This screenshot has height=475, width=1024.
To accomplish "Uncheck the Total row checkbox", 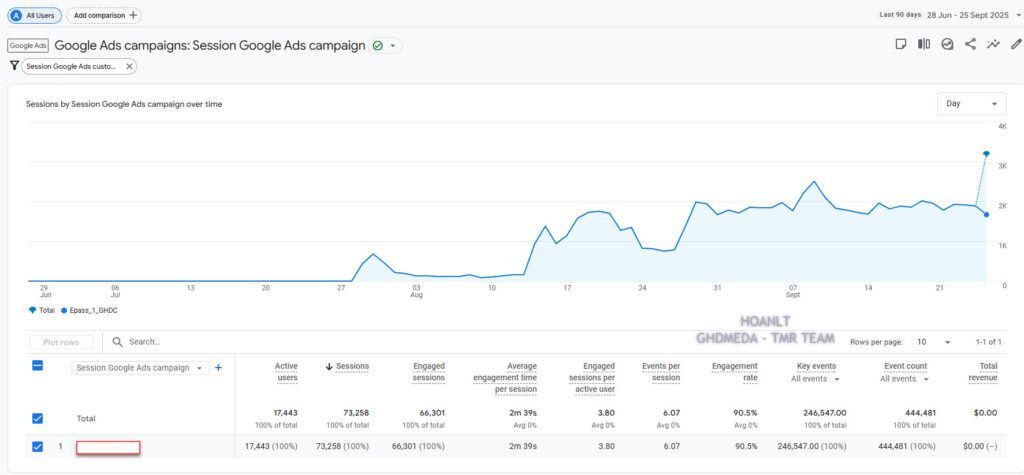I will coord(38,418).
